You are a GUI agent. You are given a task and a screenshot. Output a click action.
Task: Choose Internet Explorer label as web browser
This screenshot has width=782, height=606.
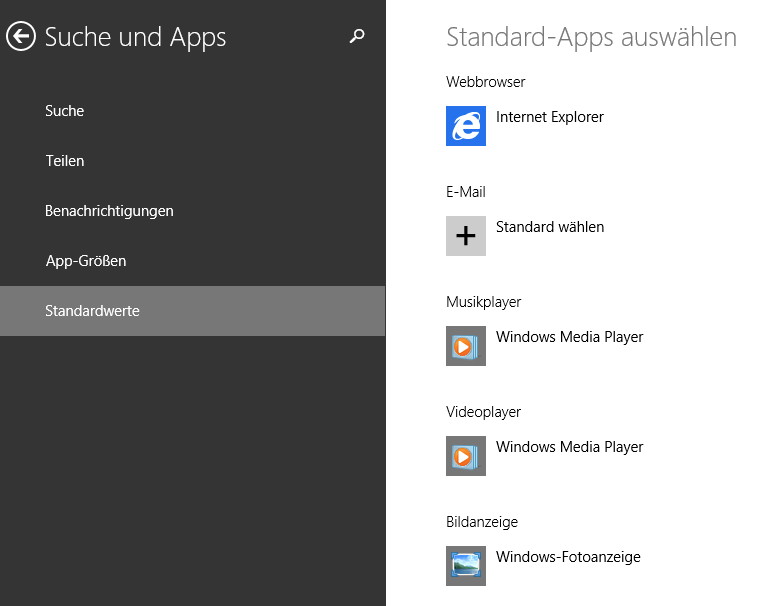[x=550, y=117]
